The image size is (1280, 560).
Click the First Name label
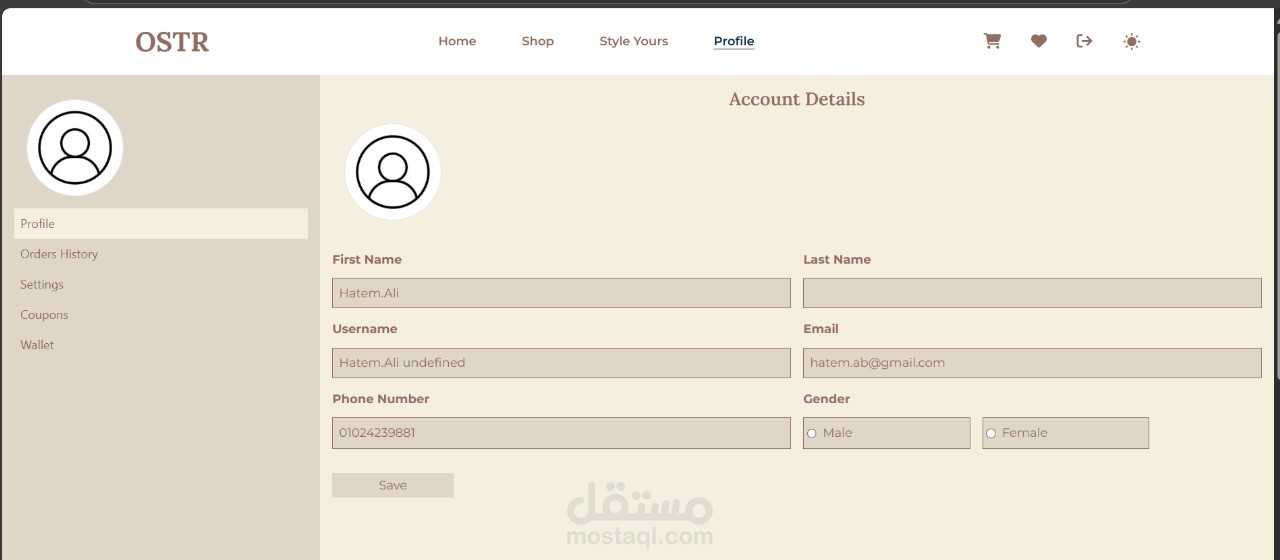pyautogui.click(x=367, y=259)
